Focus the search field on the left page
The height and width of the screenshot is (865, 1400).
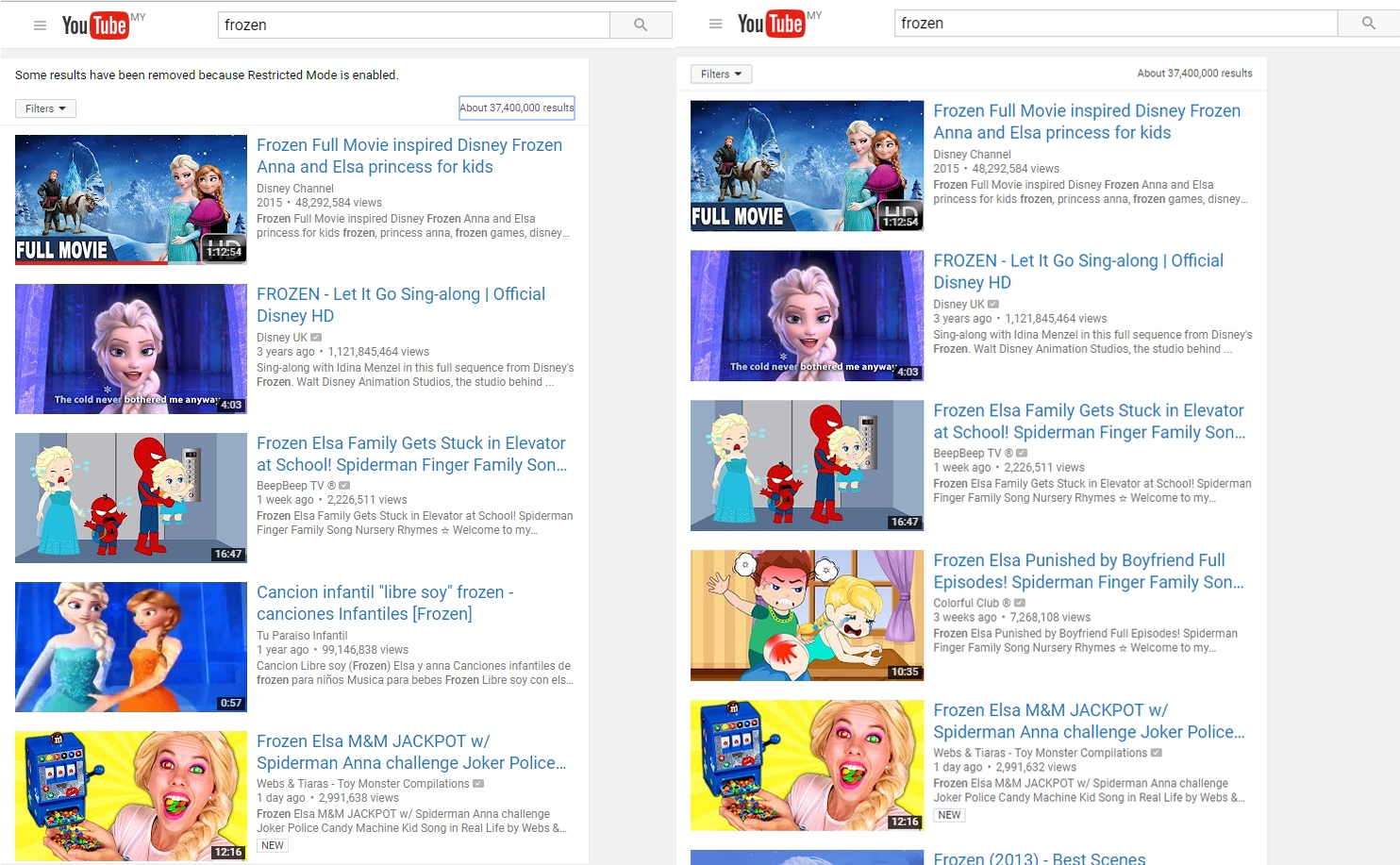(413, 25)
